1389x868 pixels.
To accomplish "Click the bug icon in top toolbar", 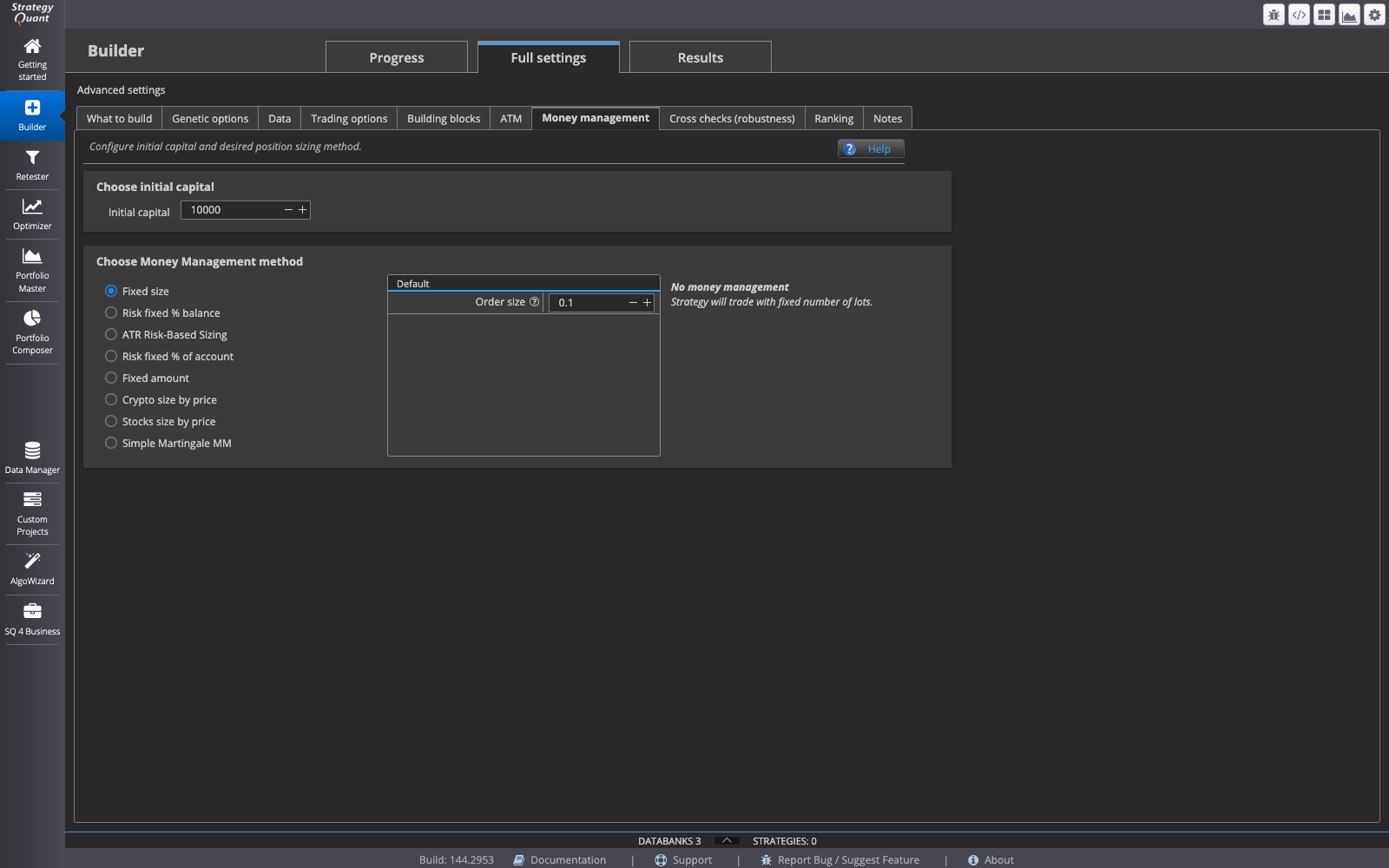I will pyautogui.click(x=1274, y=15).
